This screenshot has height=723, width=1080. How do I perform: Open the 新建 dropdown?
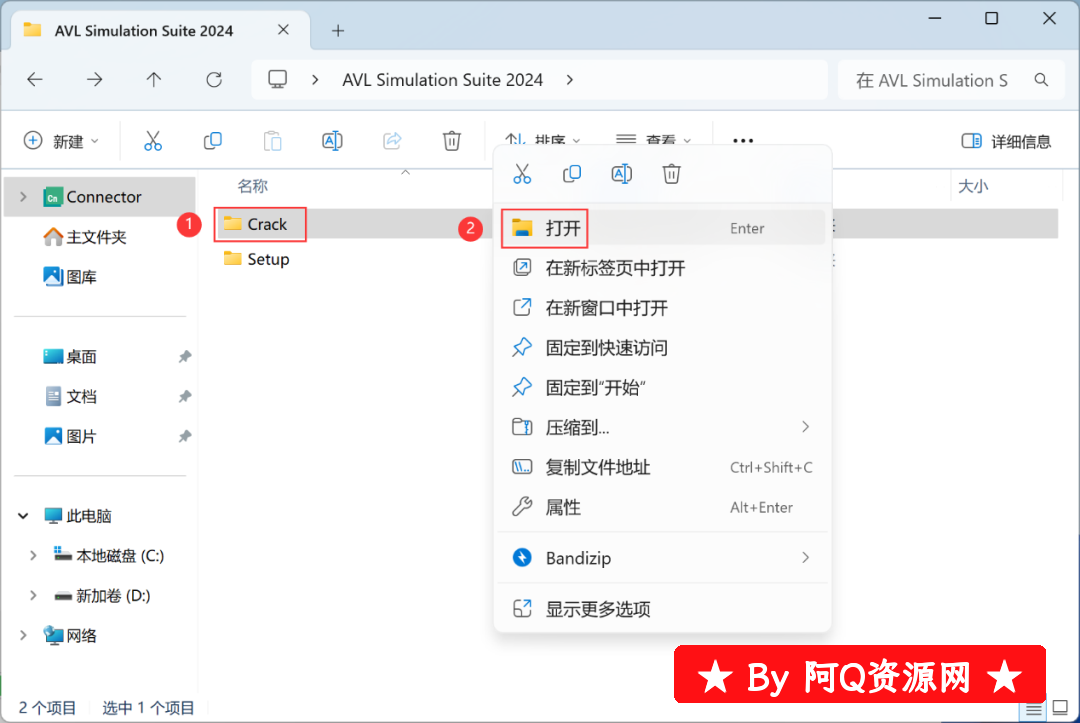point(61,141)
